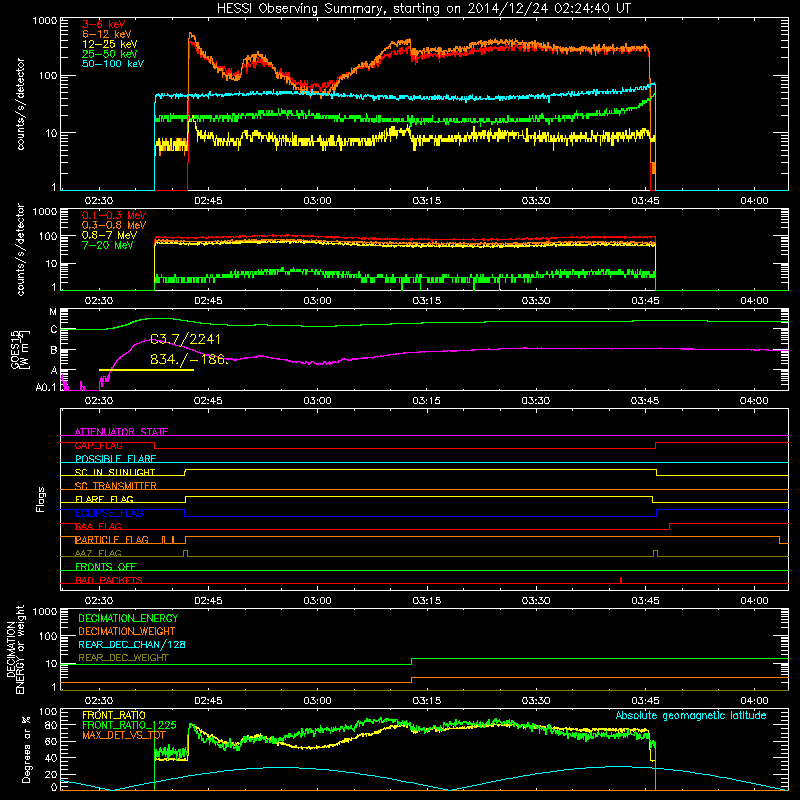The width and height of the screenshot is (800, 800).
Task: Click the REAR_DEC_CHAN/128 legend label
Action: coord(132,644)
